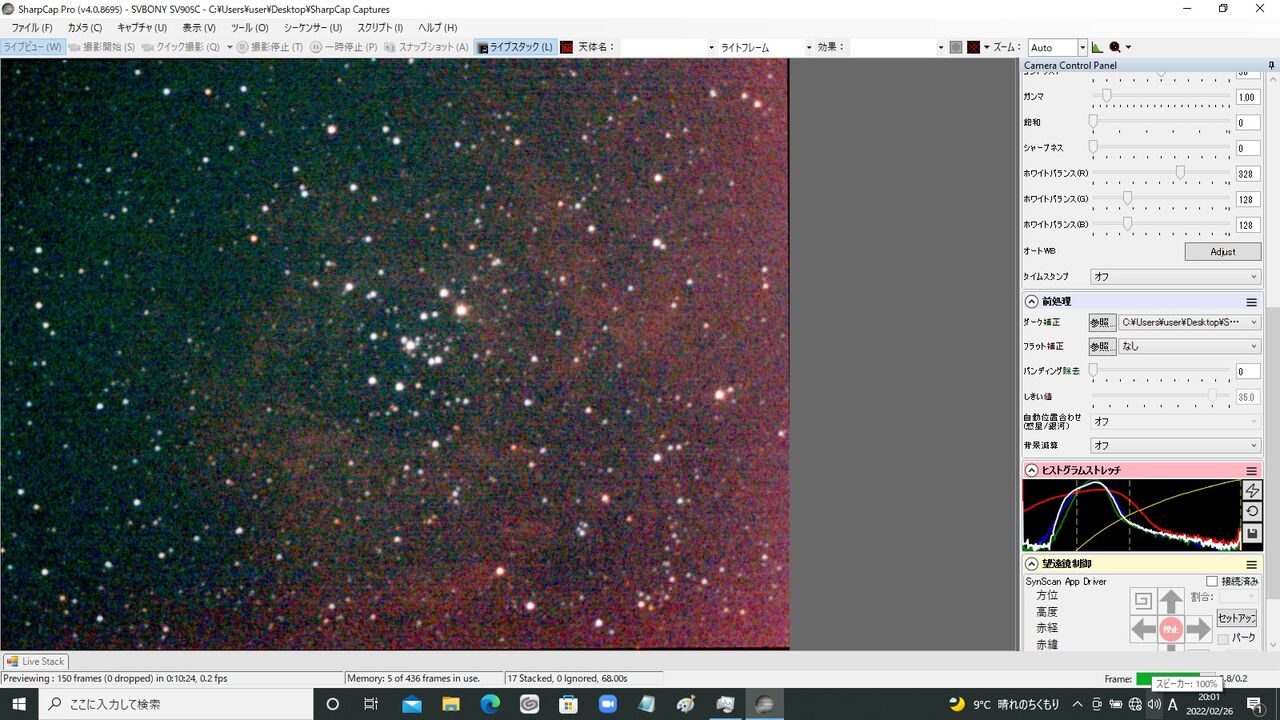The width and height of the screenshot is (1280, 720).
Task: Open the ツール (O) menu
Action: coord(250,28)
